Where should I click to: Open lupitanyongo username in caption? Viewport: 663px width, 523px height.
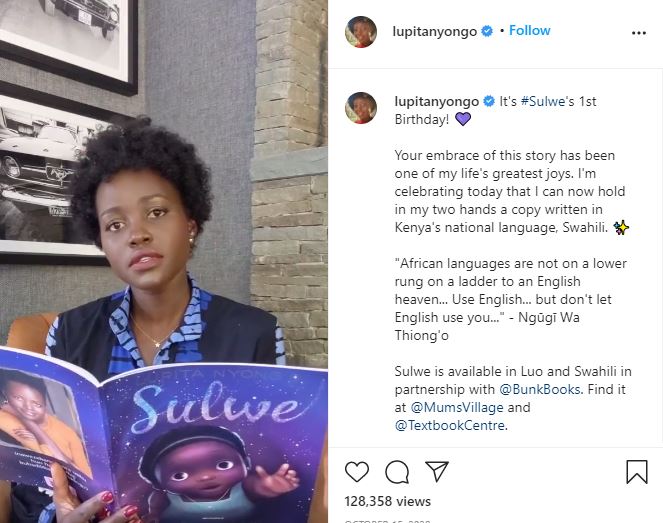pyautogui.click(x=436, y=102)
